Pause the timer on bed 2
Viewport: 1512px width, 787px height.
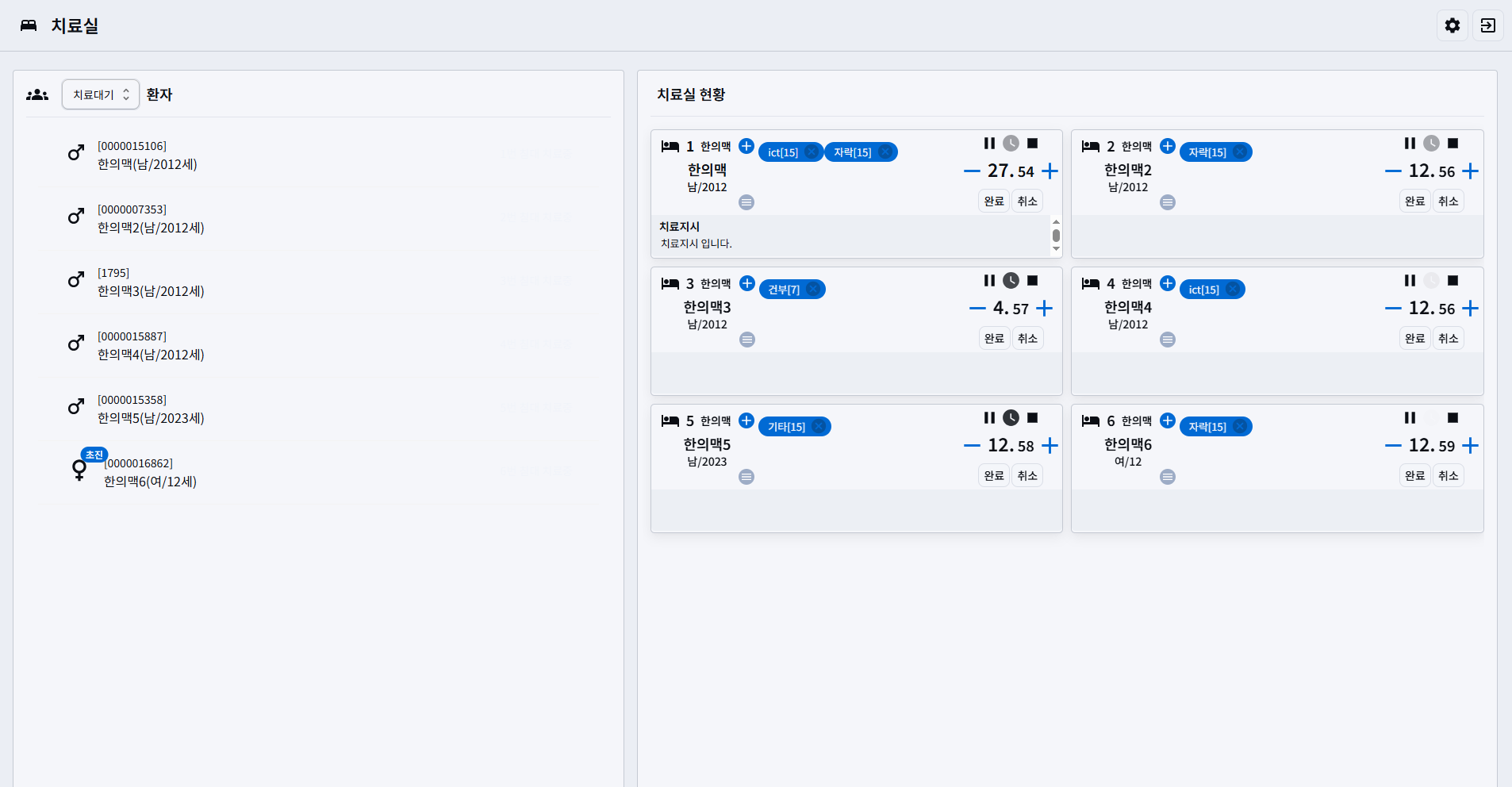tap(1410, 144)
